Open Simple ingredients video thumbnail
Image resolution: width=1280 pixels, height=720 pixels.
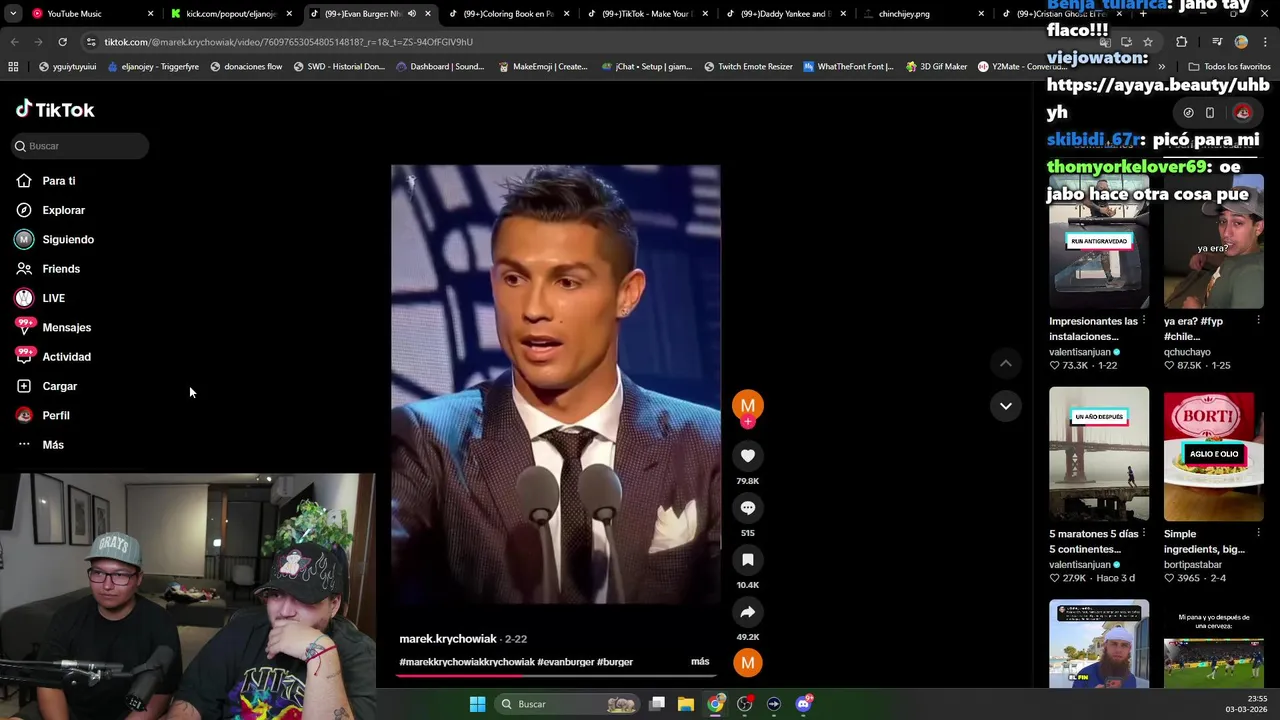(x=1213, y=454)
